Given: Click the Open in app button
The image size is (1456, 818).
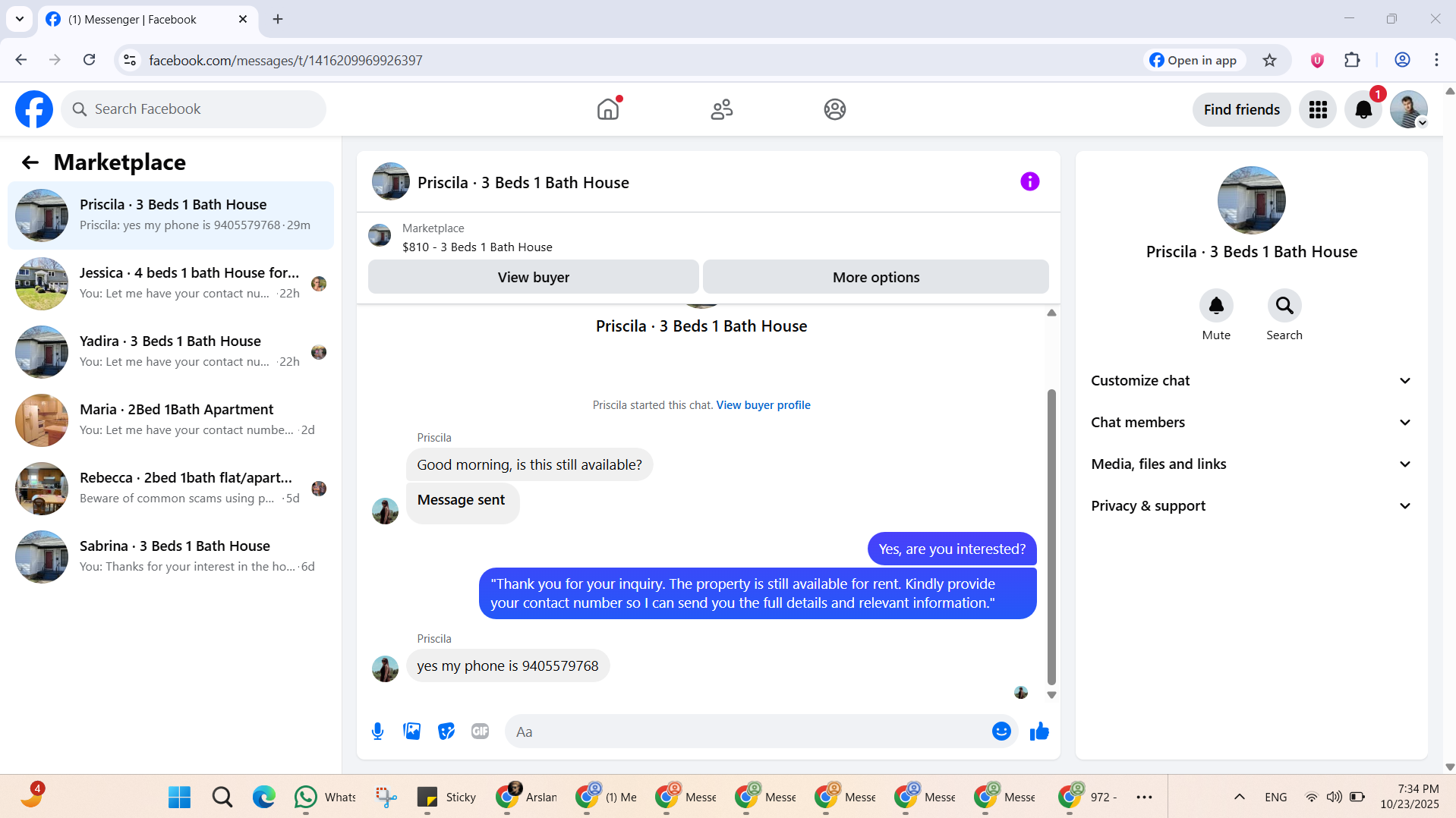Looking at the screenshot, I should [x=1194, y=60].
